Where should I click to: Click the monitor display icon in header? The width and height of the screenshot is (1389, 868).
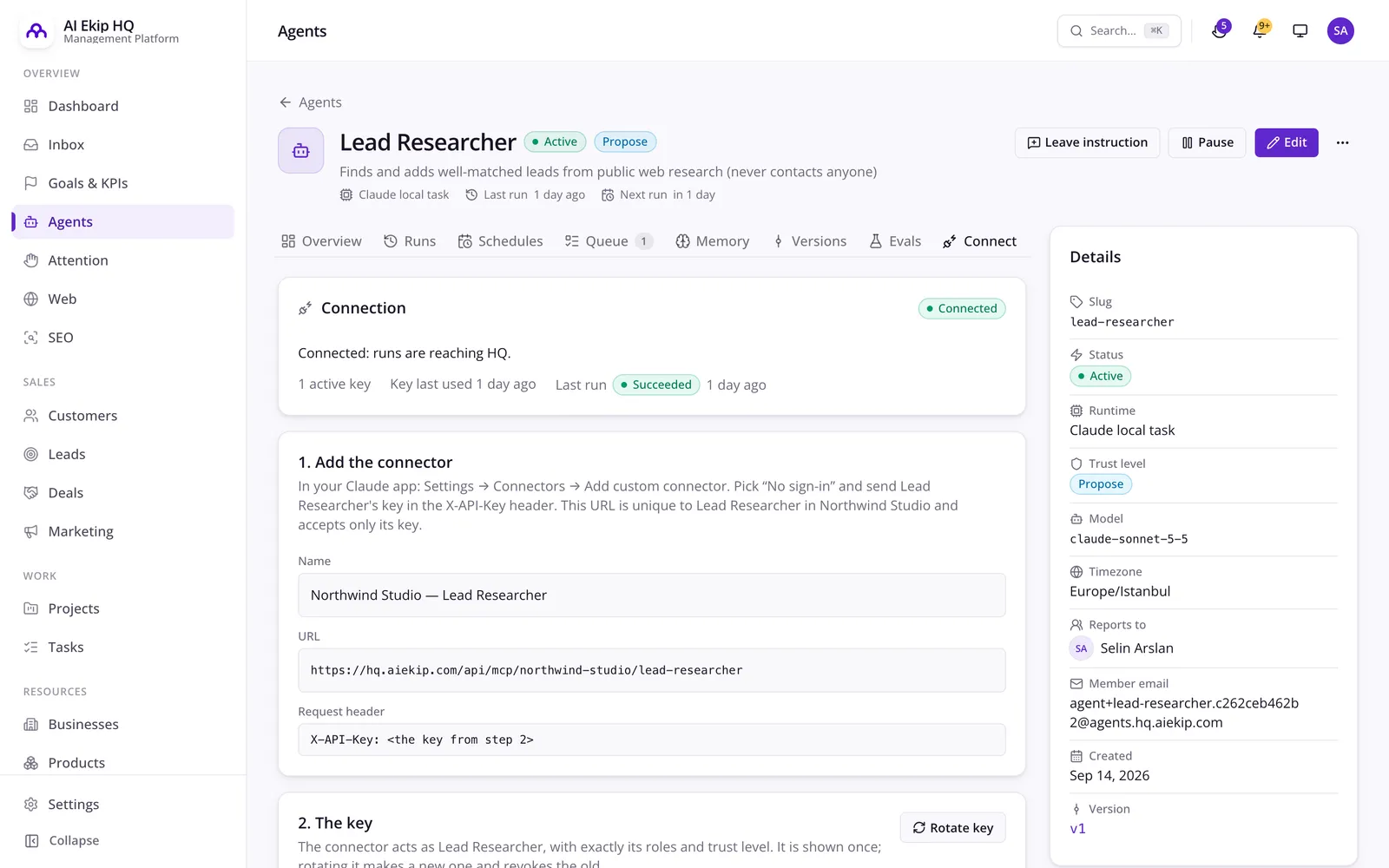(1300, 31)
